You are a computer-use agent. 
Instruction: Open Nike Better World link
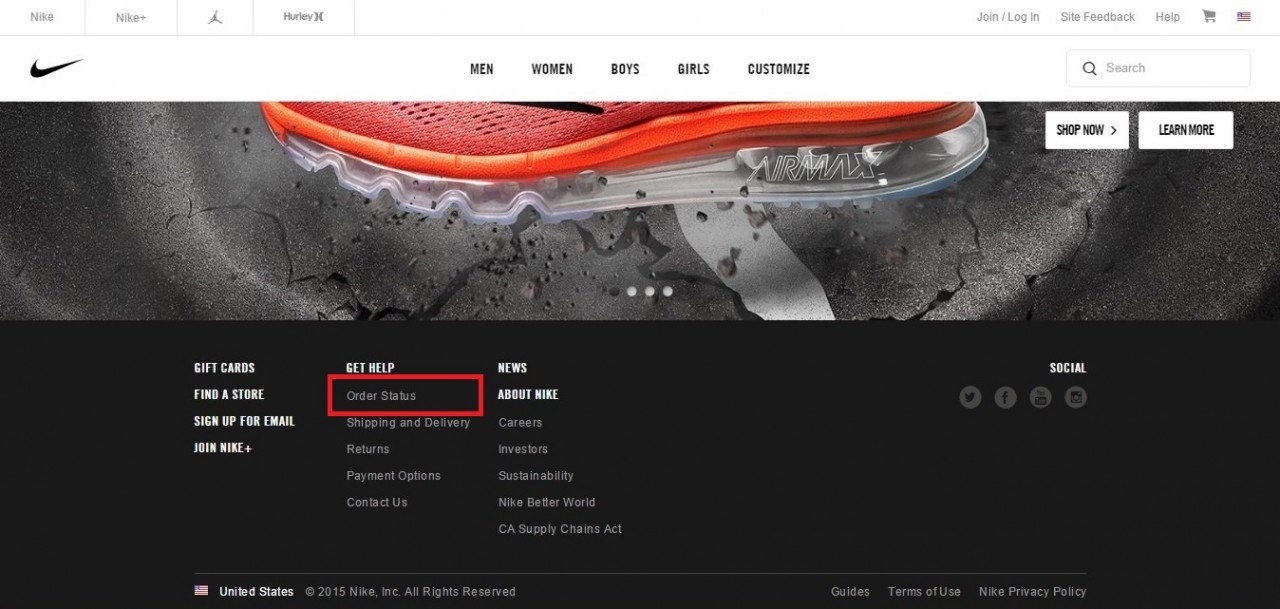[x=547, y=502]
